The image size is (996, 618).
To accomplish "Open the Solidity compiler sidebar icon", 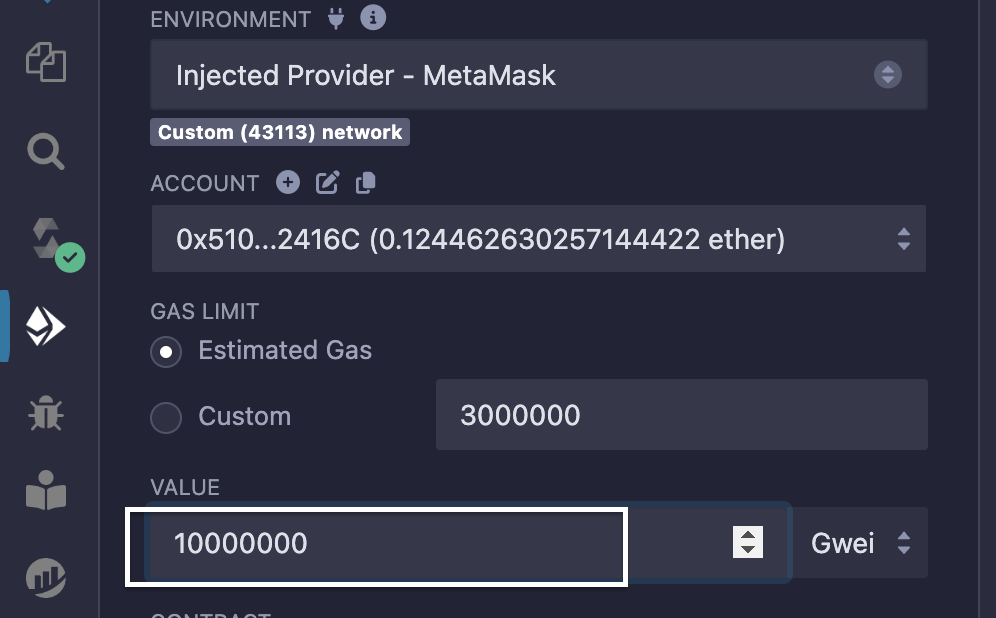I will [48, 240].
